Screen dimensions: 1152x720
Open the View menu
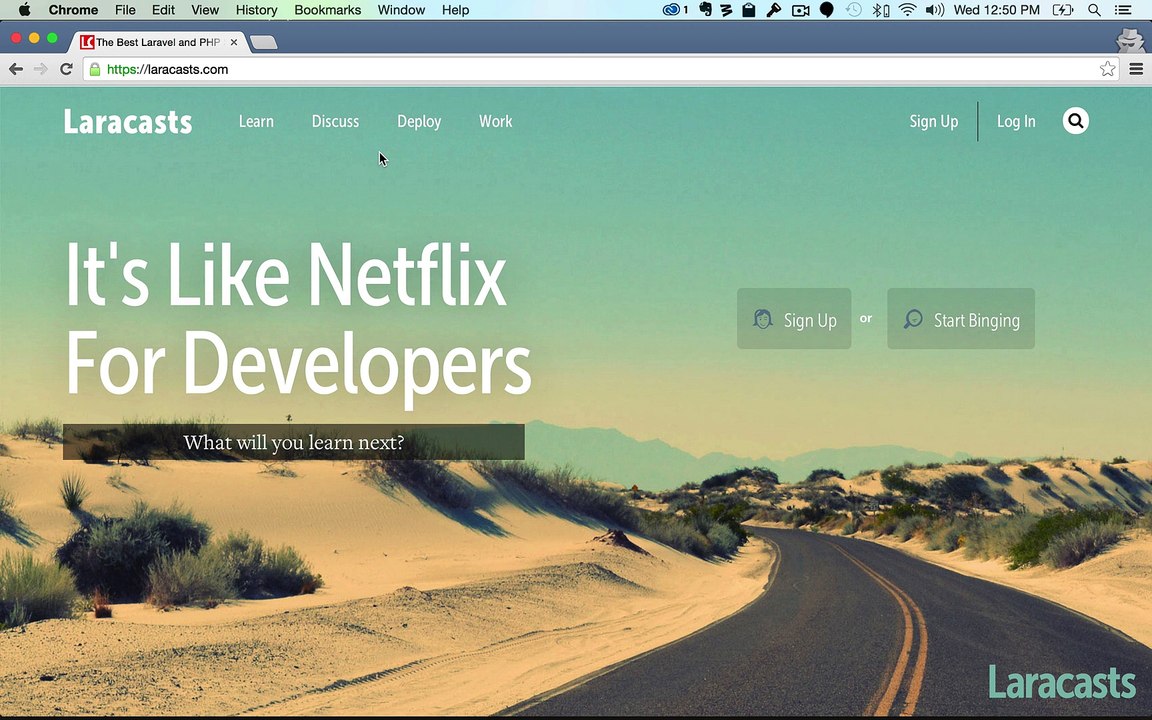coord(205,10)
